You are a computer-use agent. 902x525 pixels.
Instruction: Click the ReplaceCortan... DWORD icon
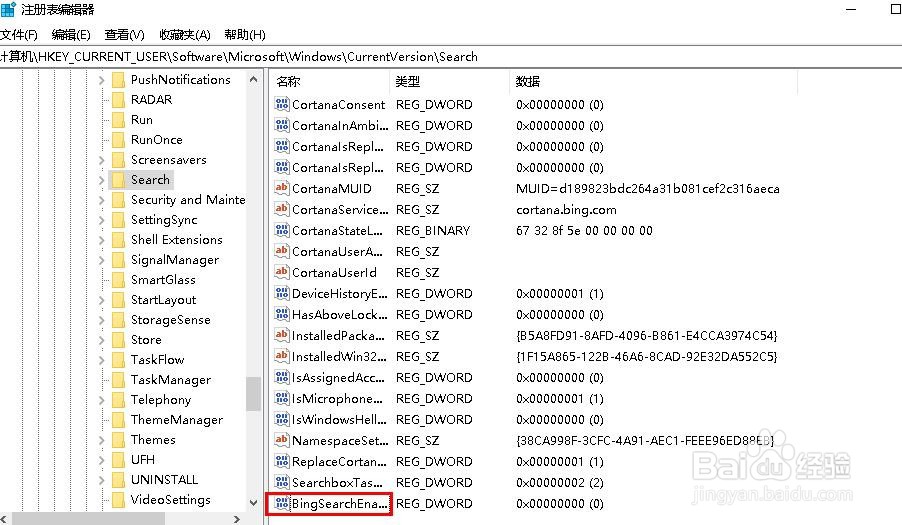click(x=282, y=461)
